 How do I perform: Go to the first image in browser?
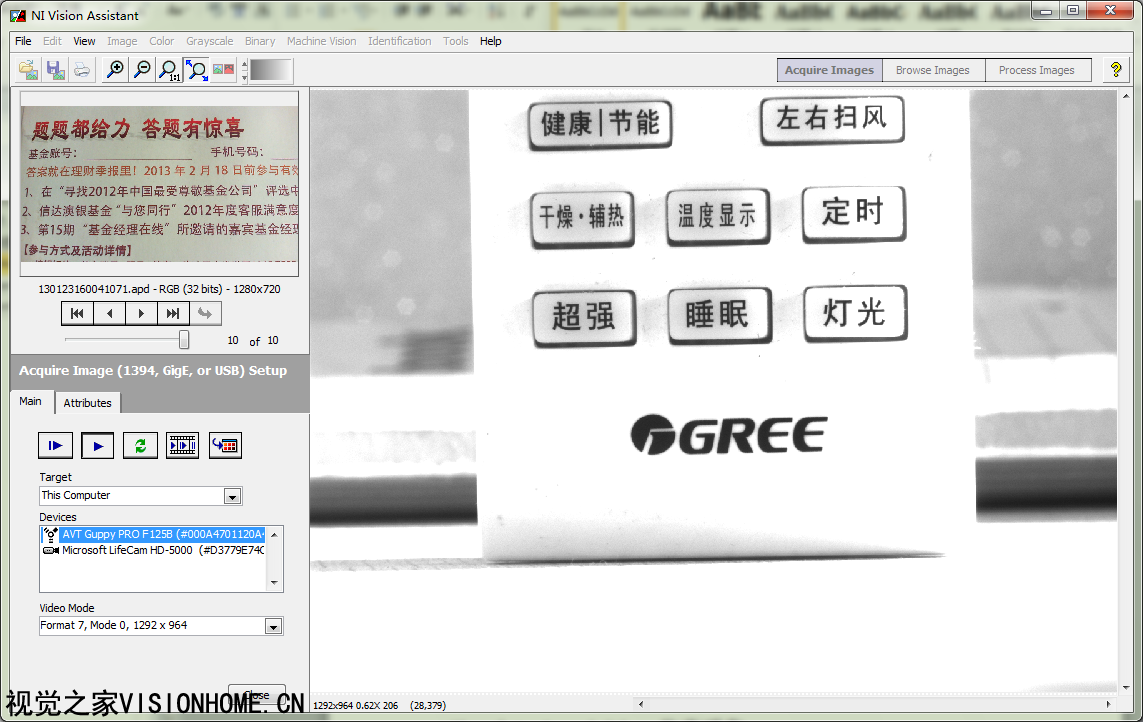[77, 314]
